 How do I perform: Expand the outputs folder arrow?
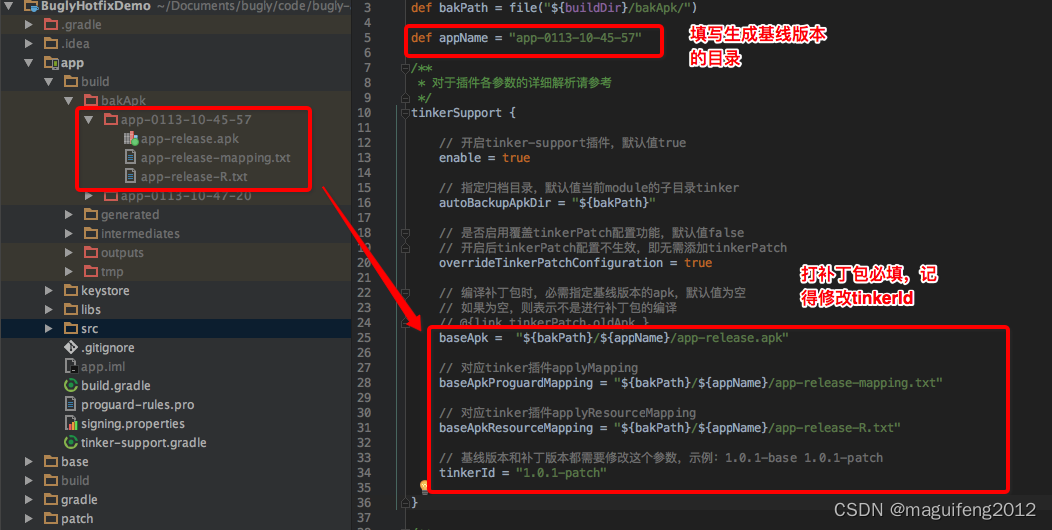pos(68,253)
